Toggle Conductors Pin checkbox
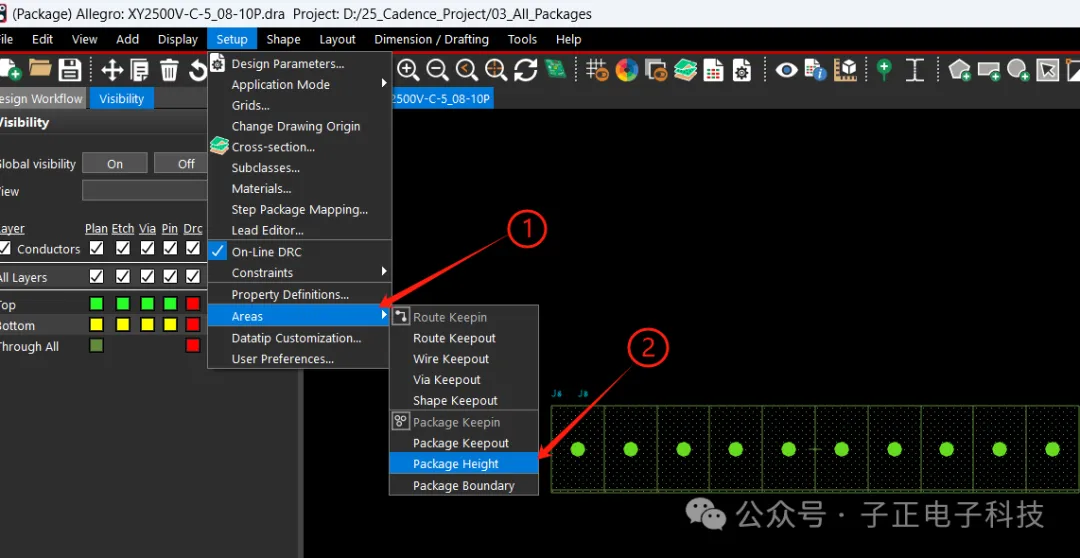This screenshot has height=558, width=1080. click(170, 247)
